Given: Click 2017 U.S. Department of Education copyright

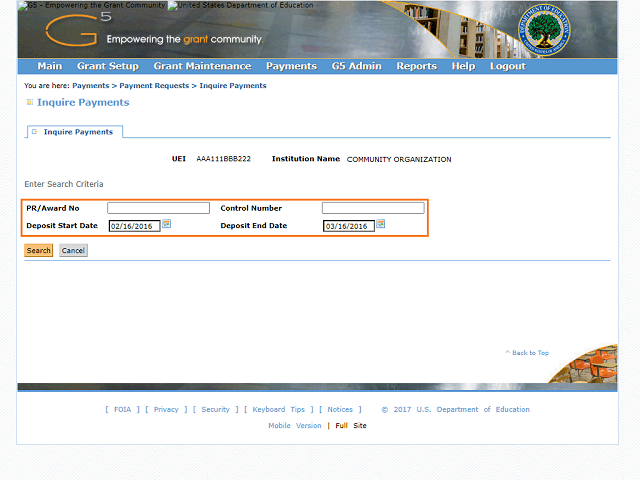Looking at the screenshot, I should (x=456, y=409).
